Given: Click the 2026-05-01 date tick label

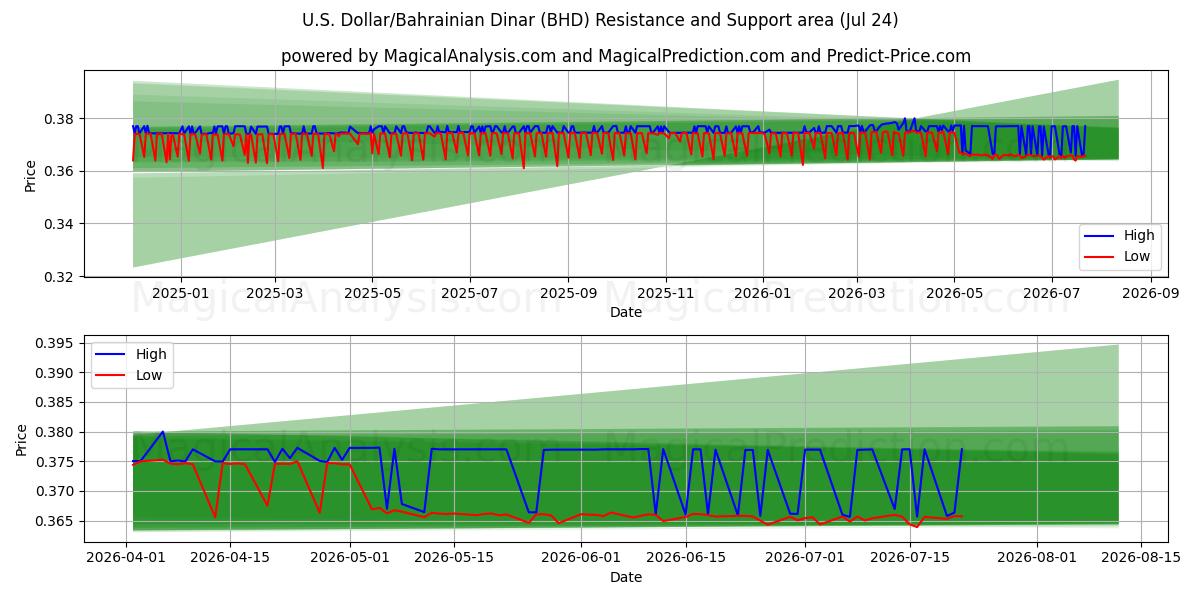Looking at the screenshot, I should pyautogui.click(x=350, y=558).
